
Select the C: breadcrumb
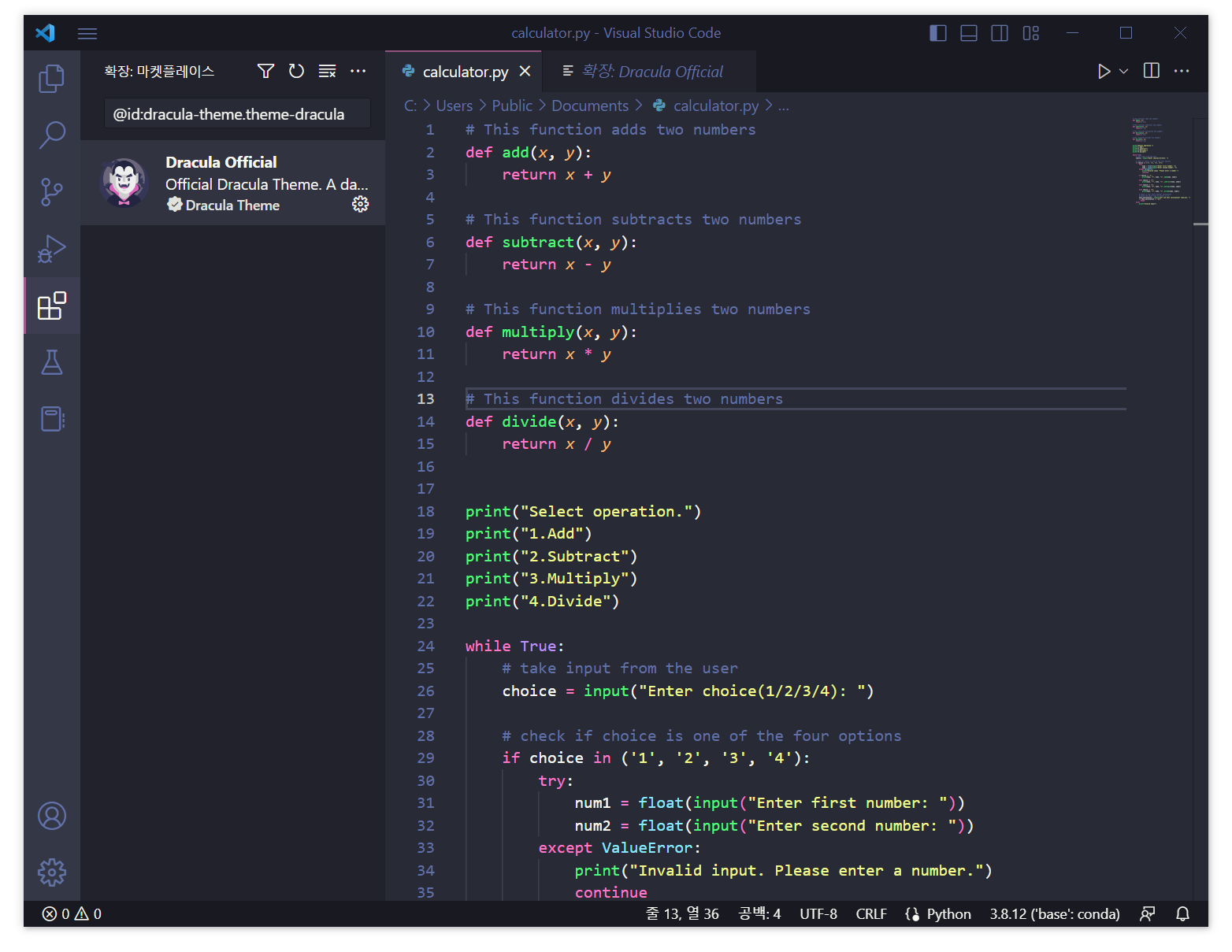coord(410,106)
